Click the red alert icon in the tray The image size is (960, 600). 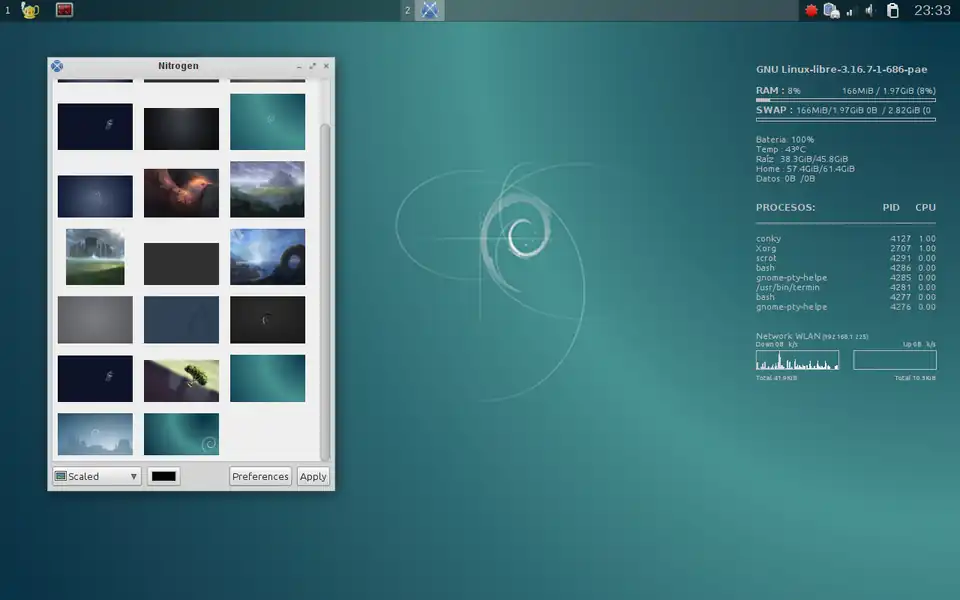pos(811,10)
